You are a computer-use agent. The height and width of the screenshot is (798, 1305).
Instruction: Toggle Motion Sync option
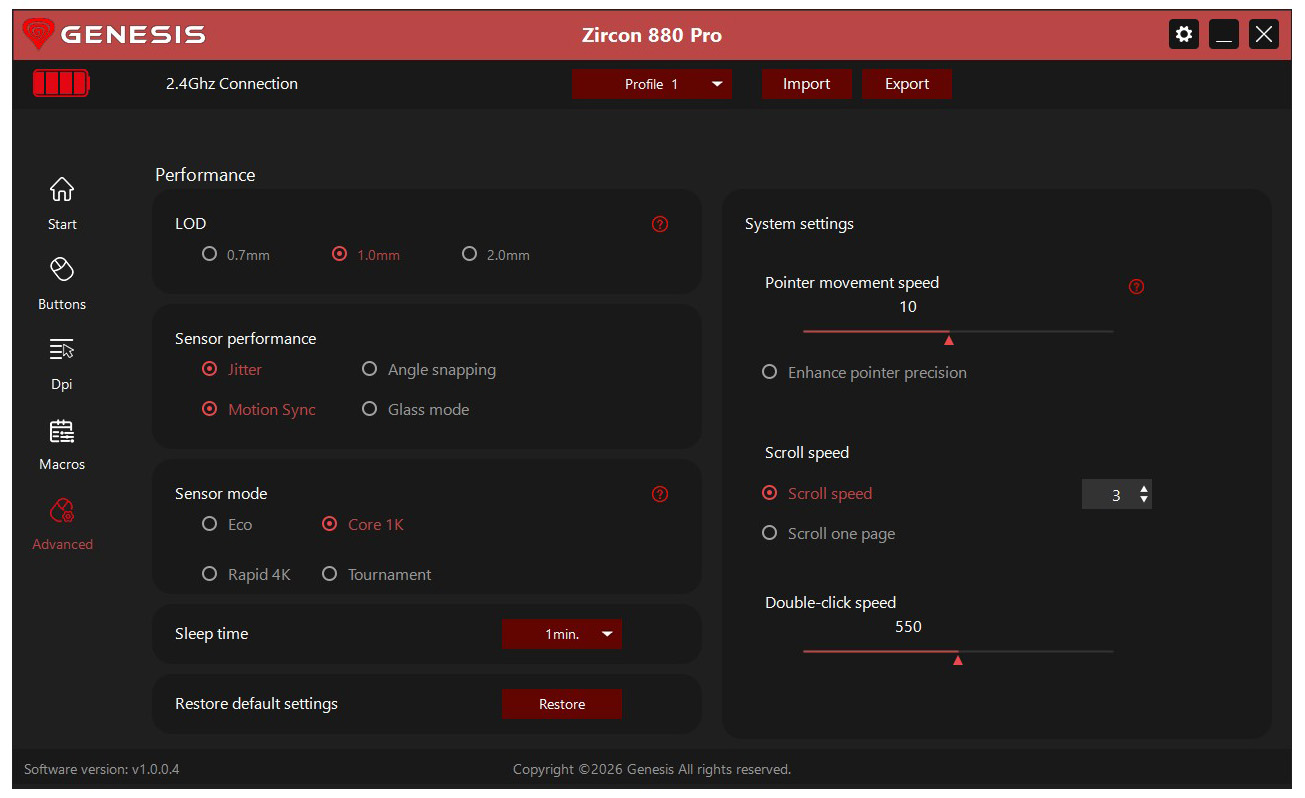(259, 410)
